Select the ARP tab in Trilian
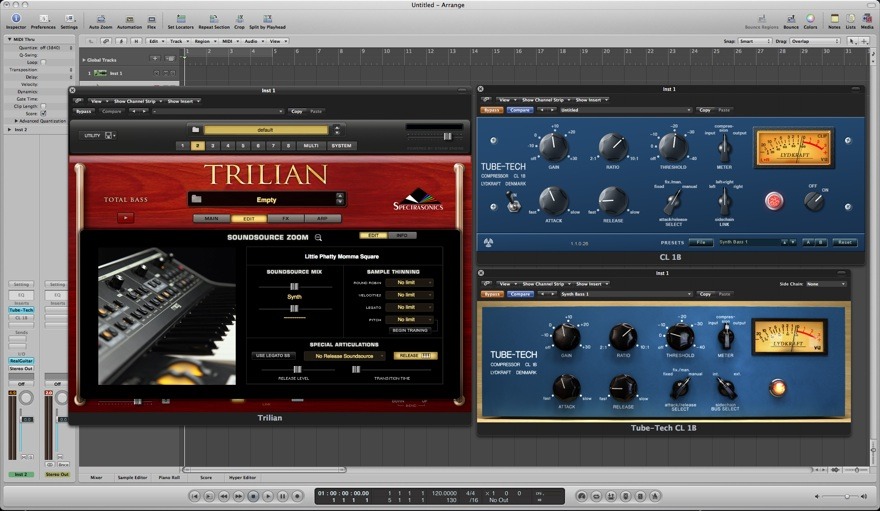880x511 pixels. (x=322, y=218)
